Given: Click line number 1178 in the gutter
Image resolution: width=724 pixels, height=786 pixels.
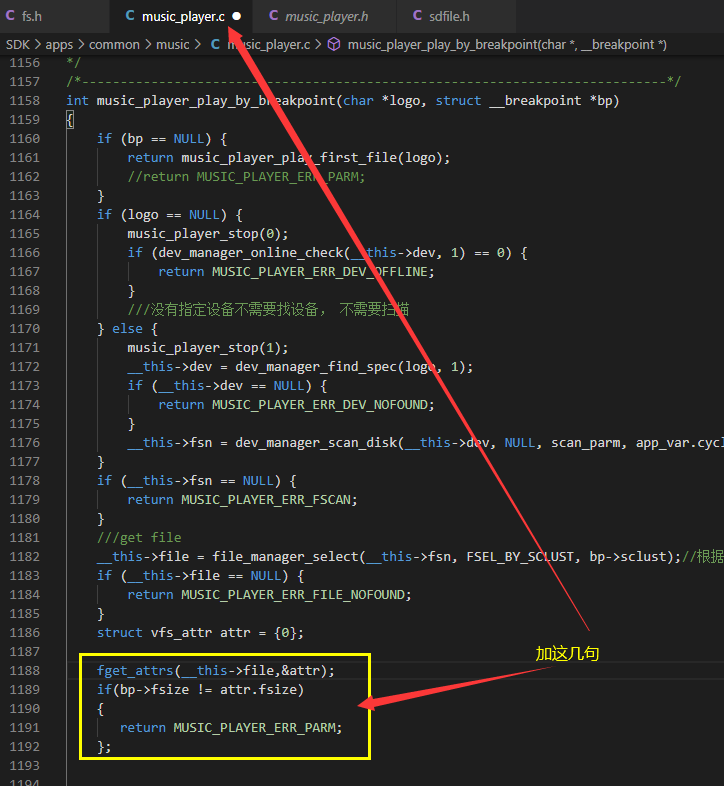Looking at the screenshot, I should coord(25,481).
